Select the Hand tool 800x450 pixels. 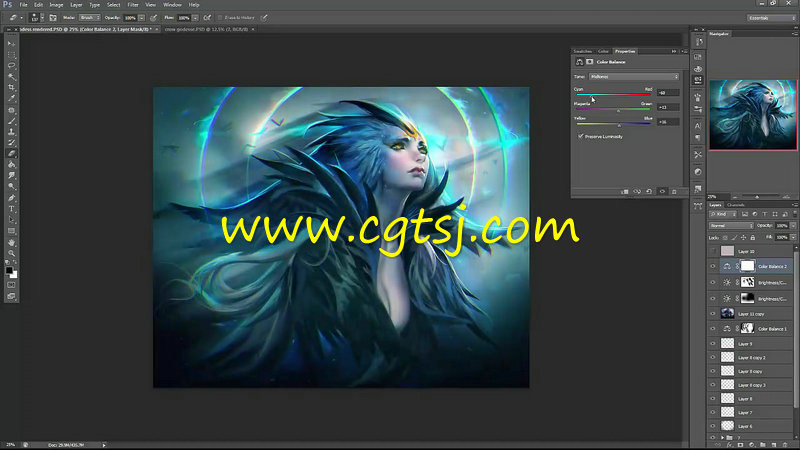pos(11,242)
